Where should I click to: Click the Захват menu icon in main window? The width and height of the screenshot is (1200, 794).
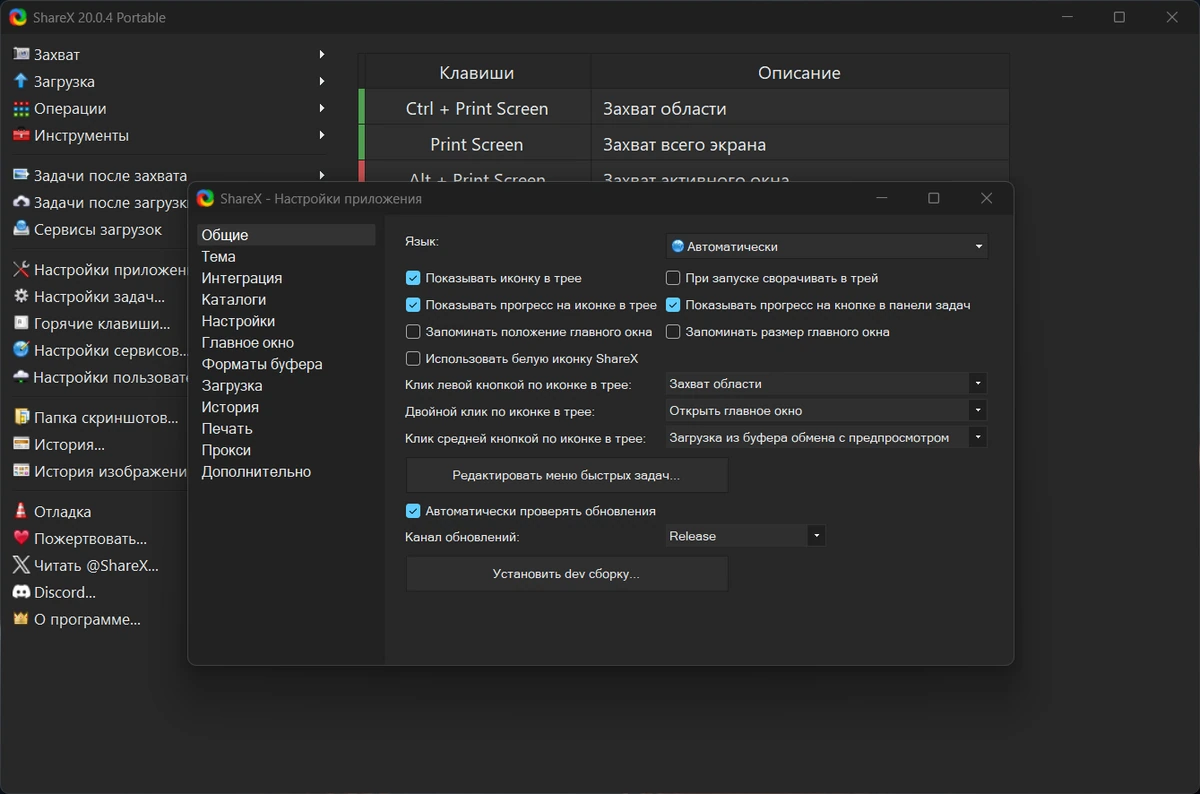click(x=21, y=54)
